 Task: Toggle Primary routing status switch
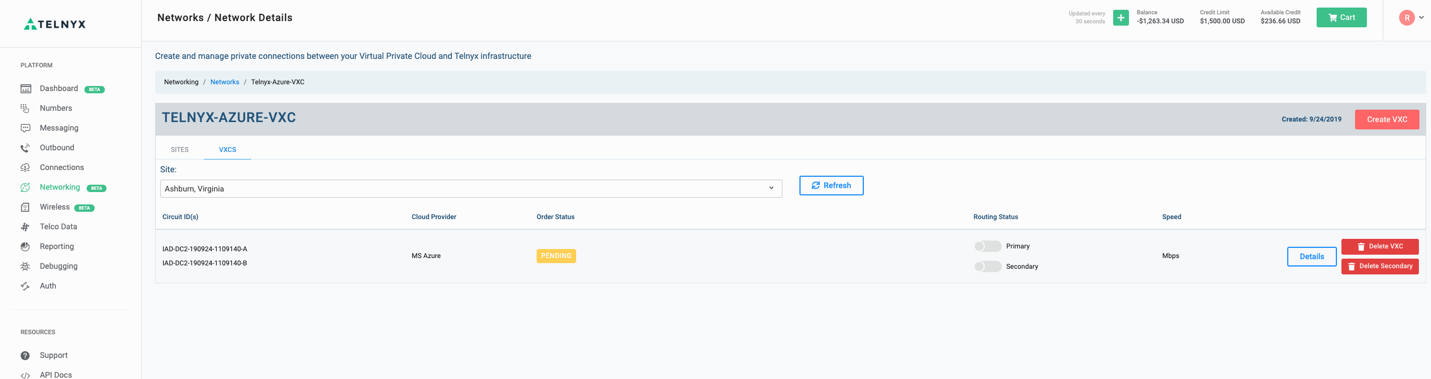[987, 246]
